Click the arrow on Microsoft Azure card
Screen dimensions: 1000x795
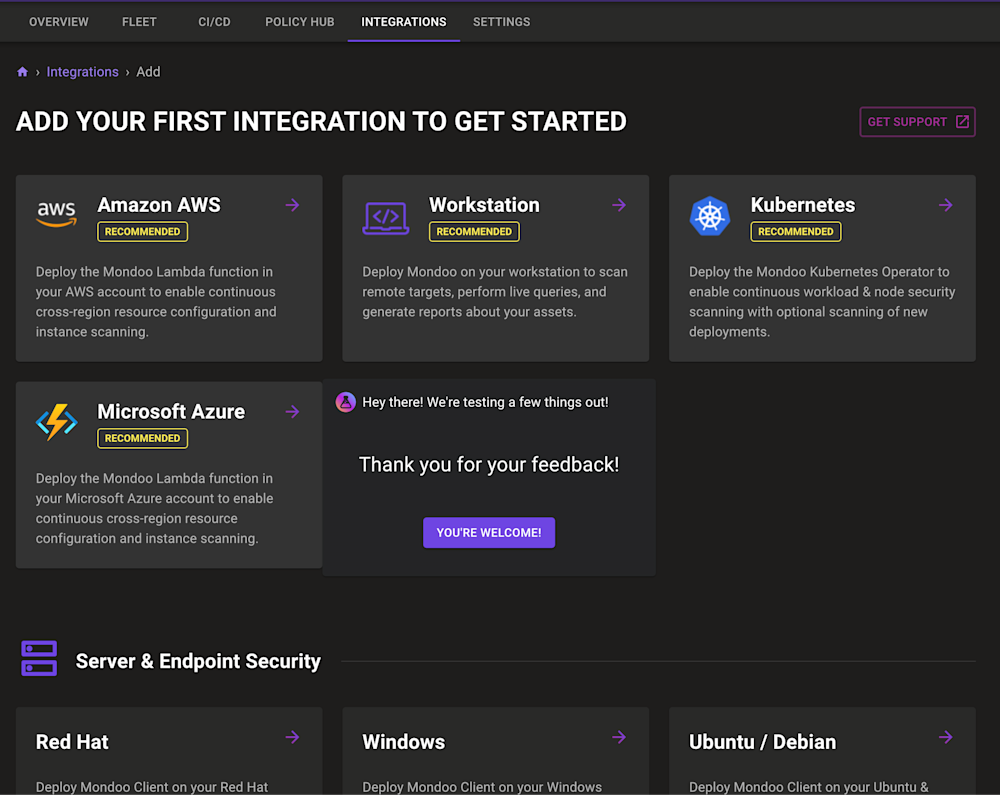click(293, 412)
